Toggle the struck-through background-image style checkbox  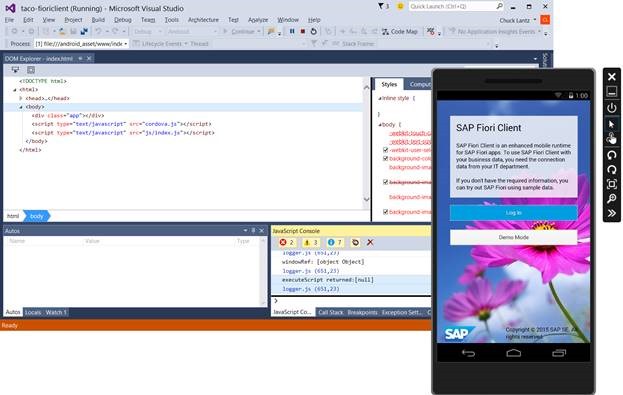385,182
